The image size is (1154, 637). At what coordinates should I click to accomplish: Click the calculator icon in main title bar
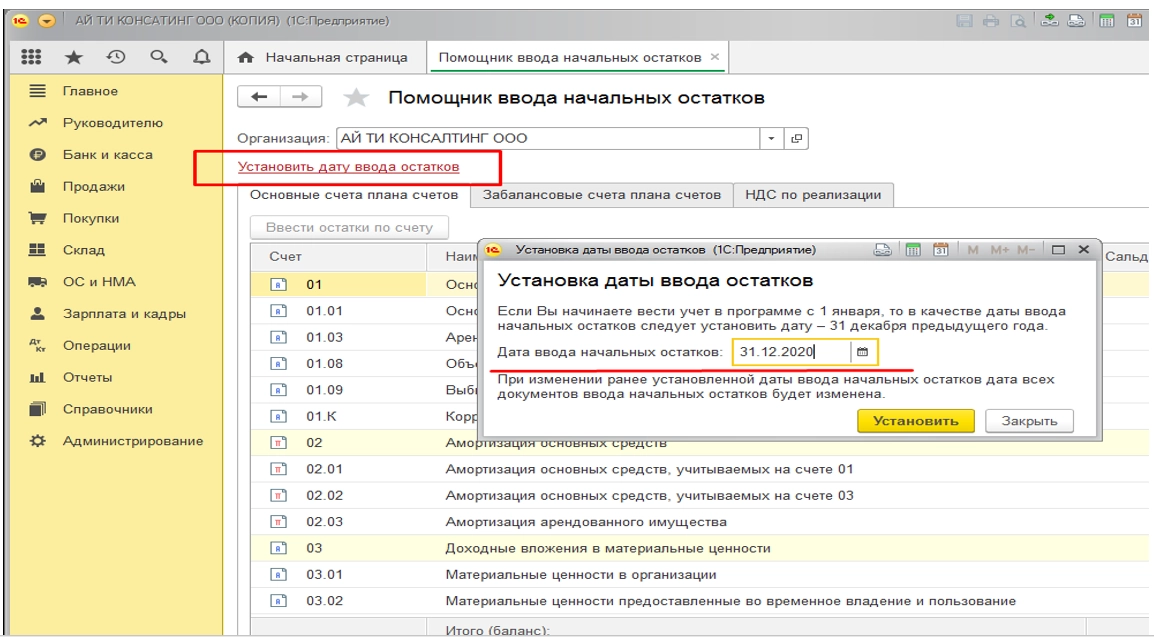point(1106,21)
